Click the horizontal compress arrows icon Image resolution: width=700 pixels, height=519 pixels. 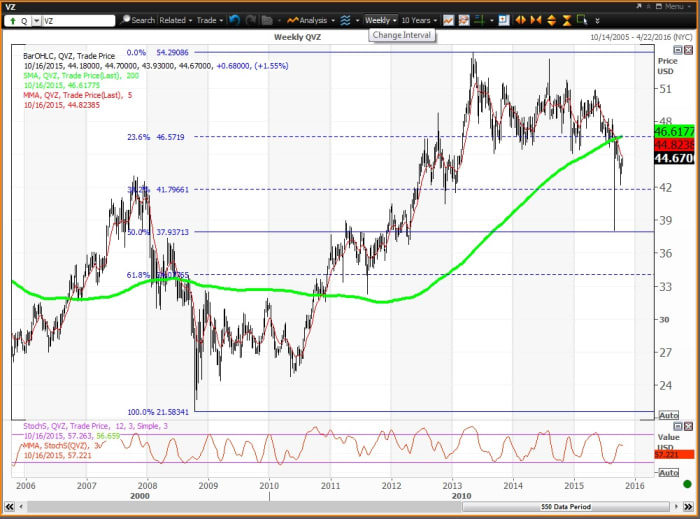[536, 20]
